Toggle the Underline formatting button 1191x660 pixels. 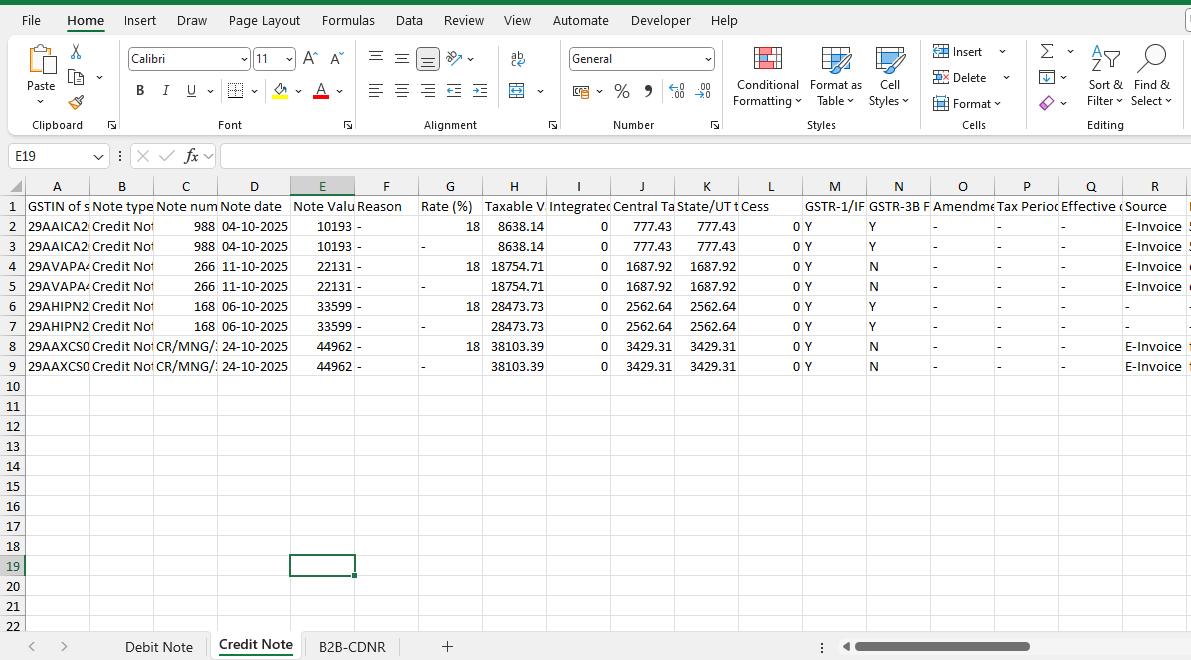click(x=191, y=91)
